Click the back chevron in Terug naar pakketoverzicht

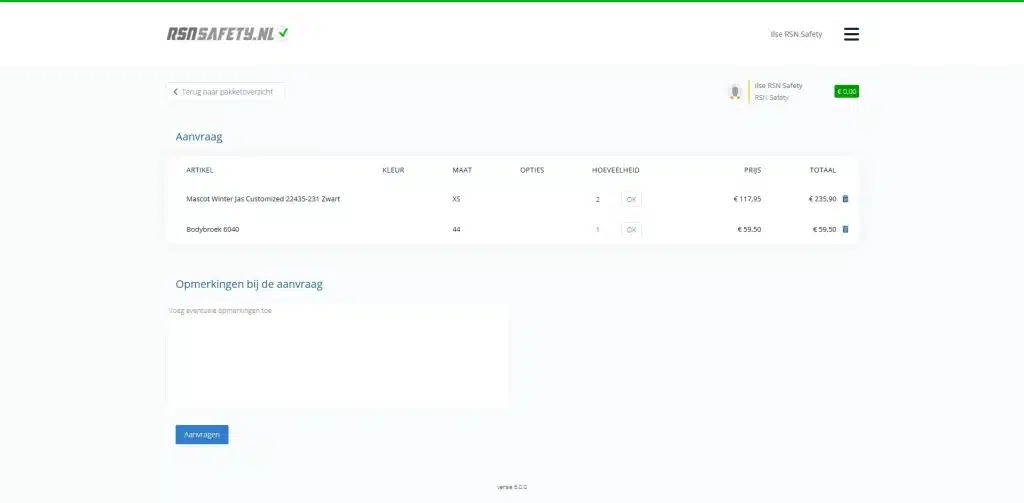175,92
